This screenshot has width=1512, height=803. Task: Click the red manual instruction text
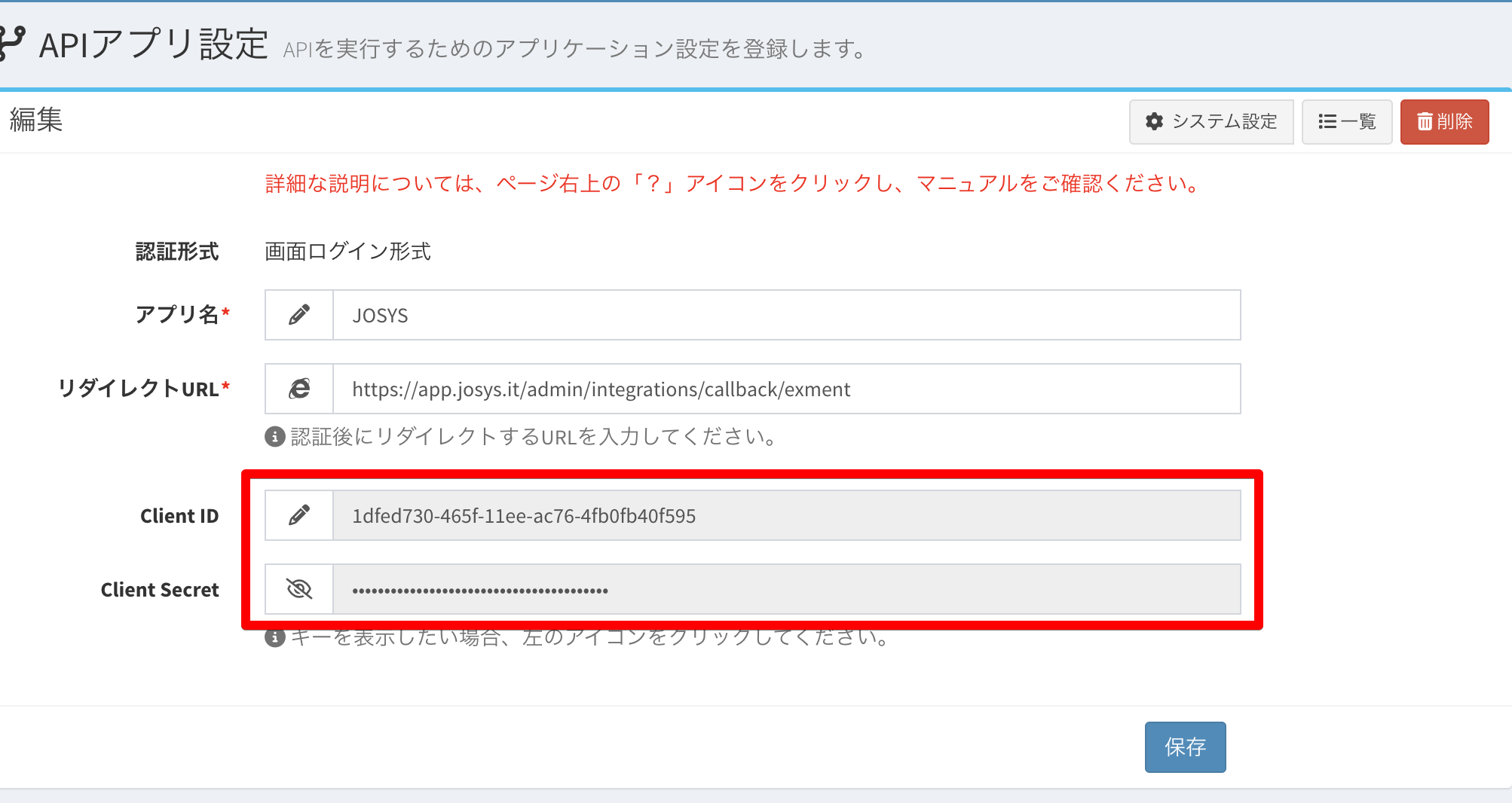733,184
